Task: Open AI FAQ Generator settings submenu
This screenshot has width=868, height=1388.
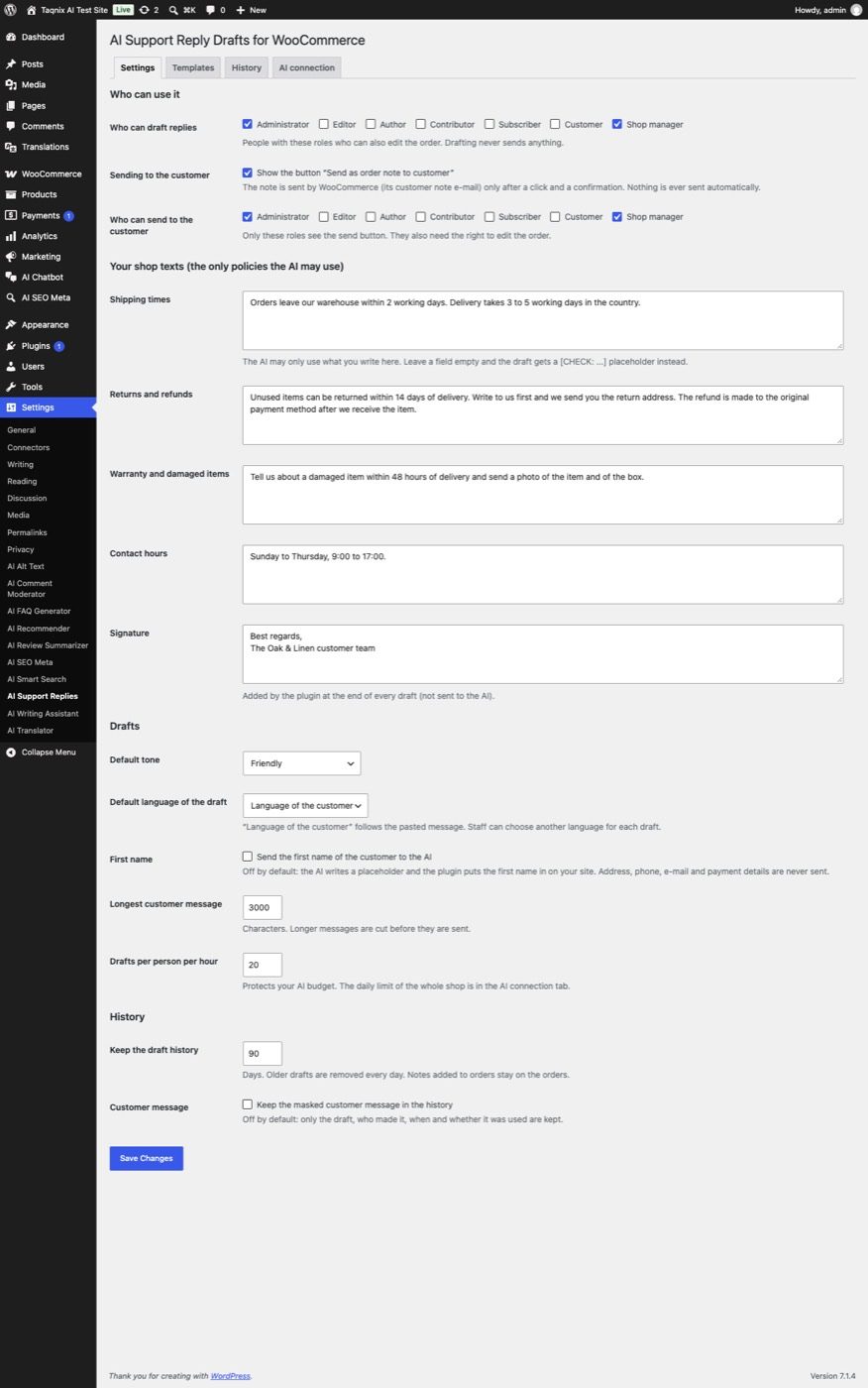Action: [x=39, y=611]
